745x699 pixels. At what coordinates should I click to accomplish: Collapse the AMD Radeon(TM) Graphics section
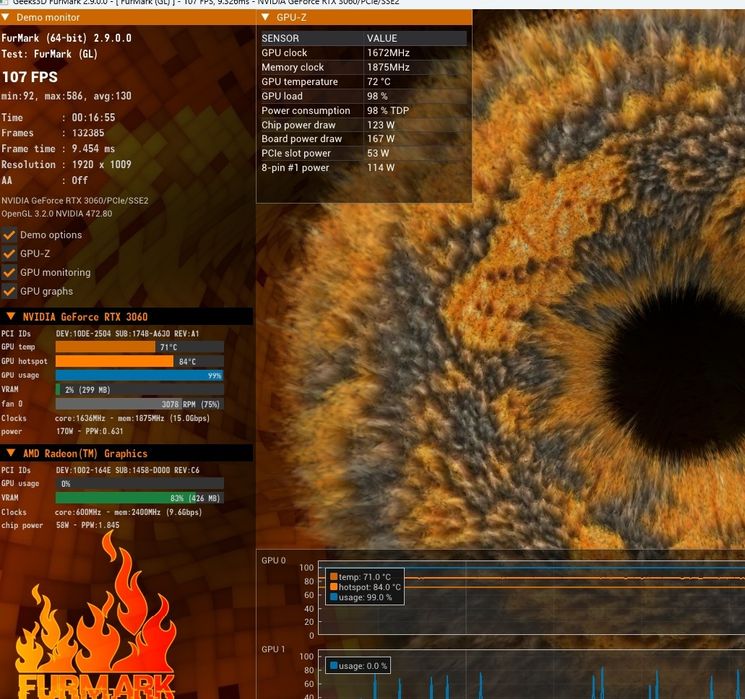pyautogui.click(x=11, y=453)
